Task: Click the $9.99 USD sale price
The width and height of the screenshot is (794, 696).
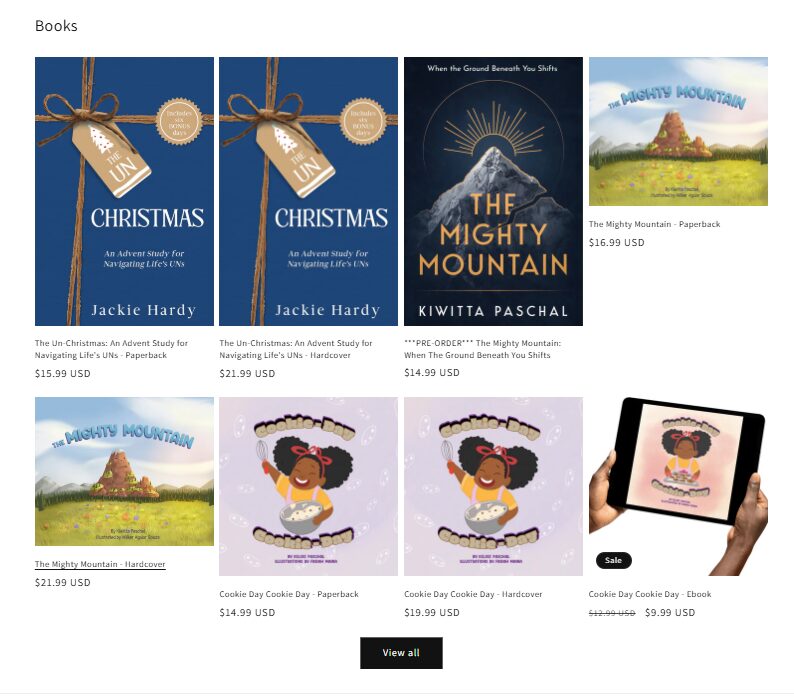Action: pos(670,612)
